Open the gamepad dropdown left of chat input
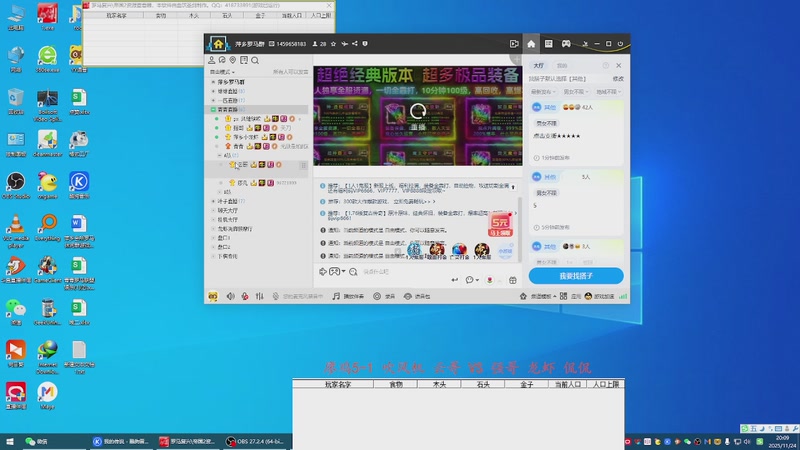The image size is (800, 450). (x=337, y=272)
